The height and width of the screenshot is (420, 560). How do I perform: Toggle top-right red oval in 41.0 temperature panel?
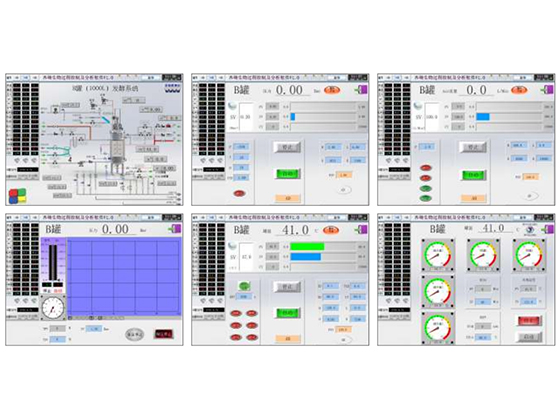[252, 313]
